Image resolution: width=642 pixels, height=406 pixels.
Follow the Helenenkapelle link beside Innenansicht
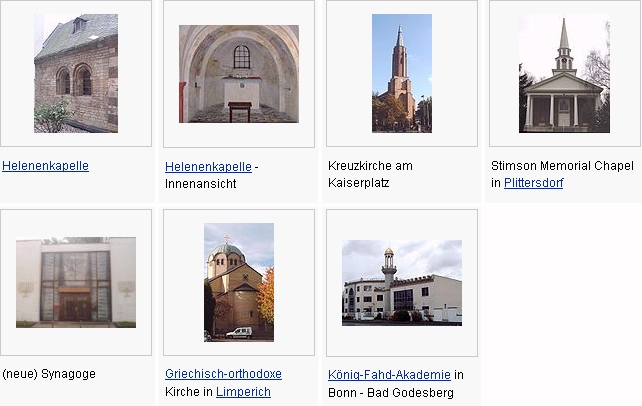click(x=208, y=167)
